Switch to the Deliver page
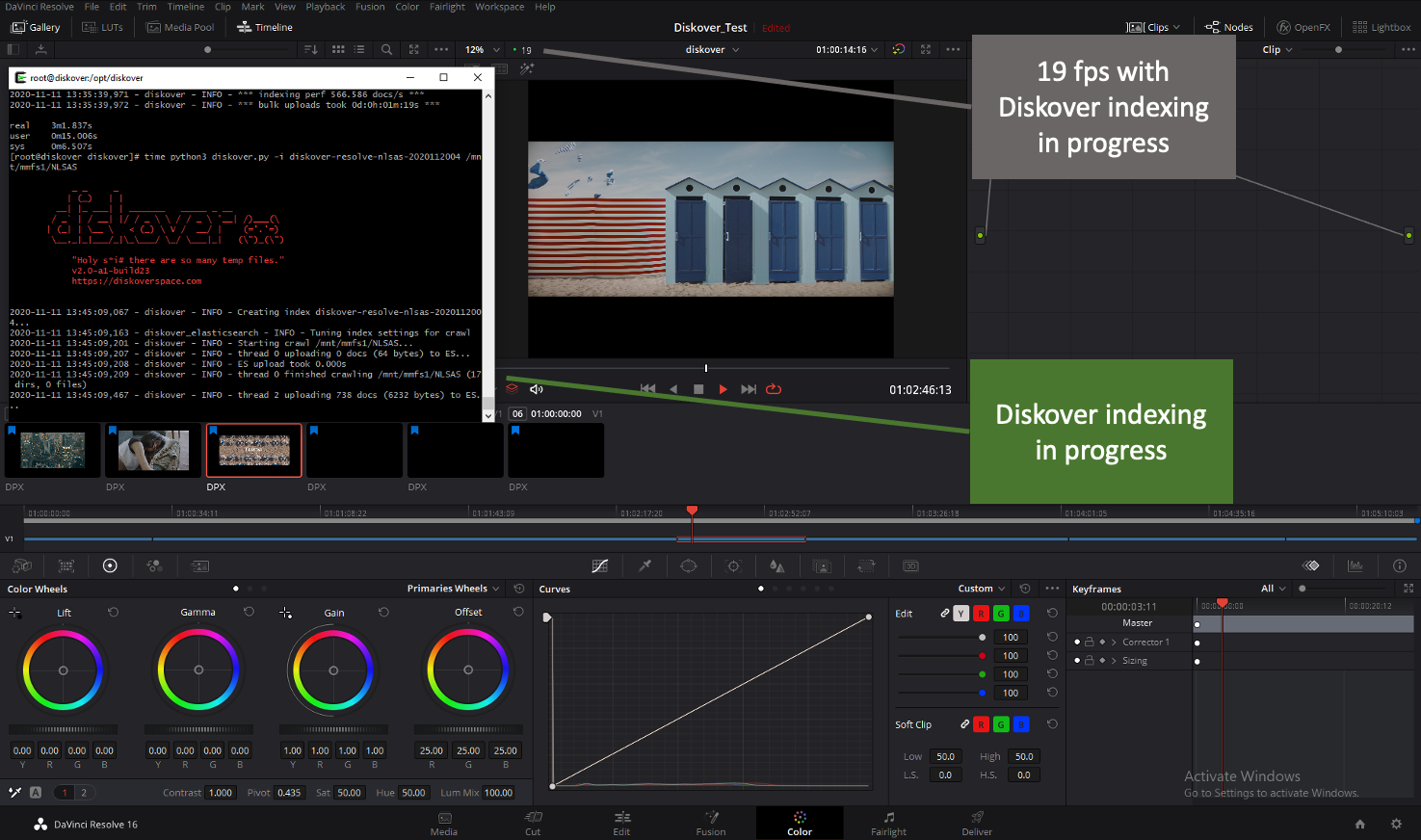Image resolution: width=1421 pixels, height=840 pixels. point(977,824)
